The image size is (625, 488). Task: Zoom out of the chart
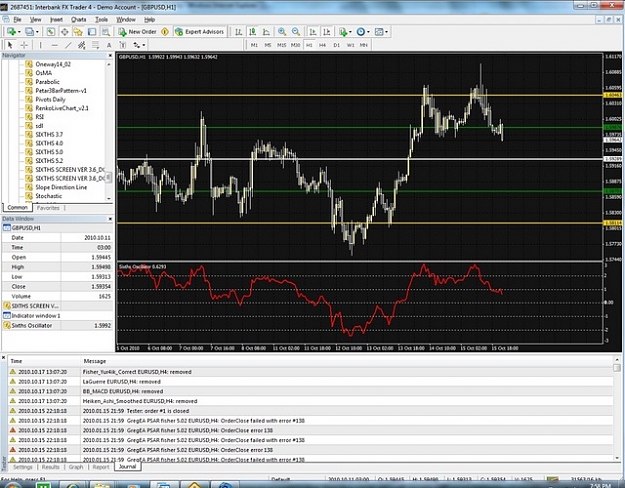(295, 32)
